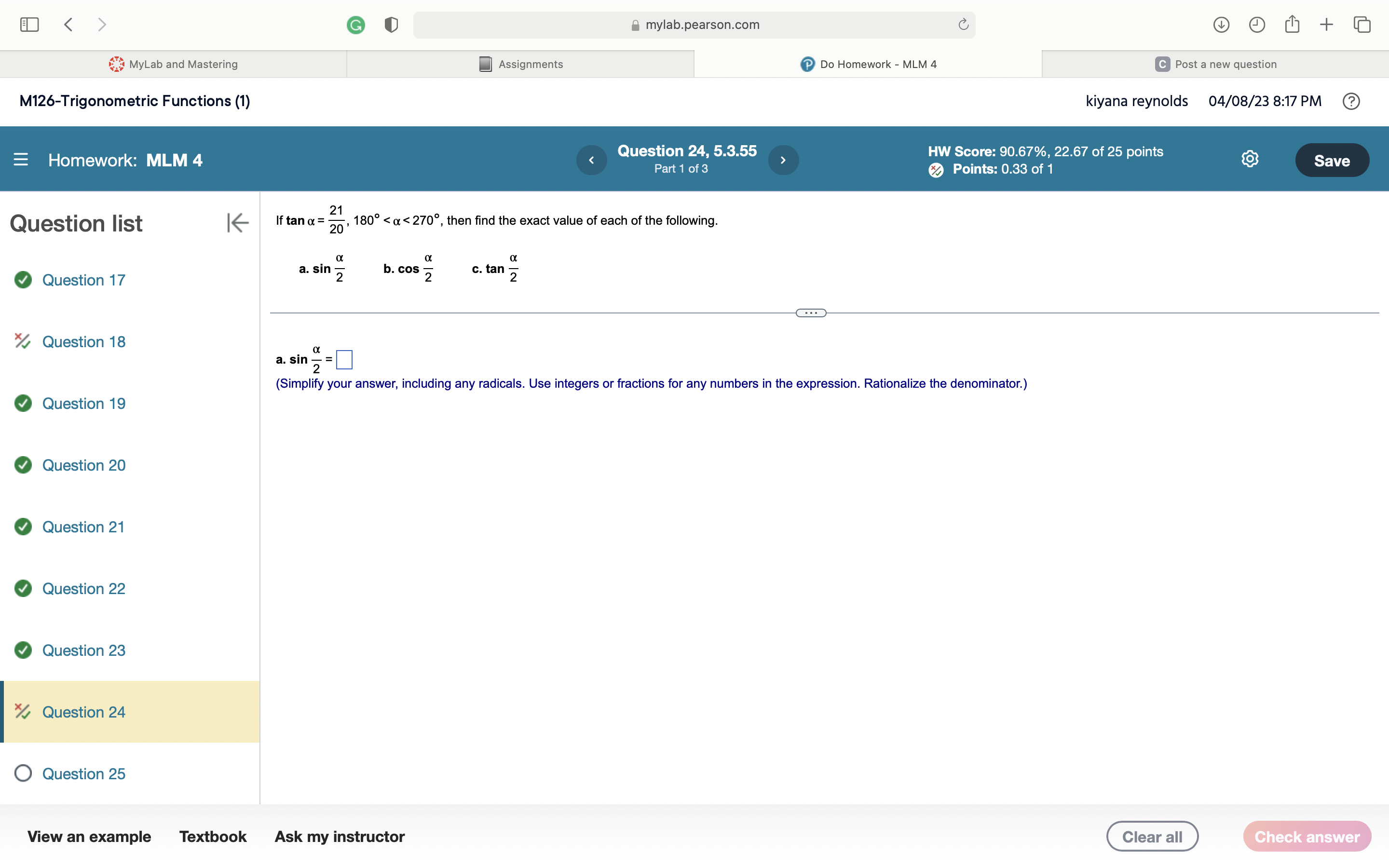Click the partial icon beside Question 18
The width and height of the screenshot is (1389, 868).
pos(22,341)
